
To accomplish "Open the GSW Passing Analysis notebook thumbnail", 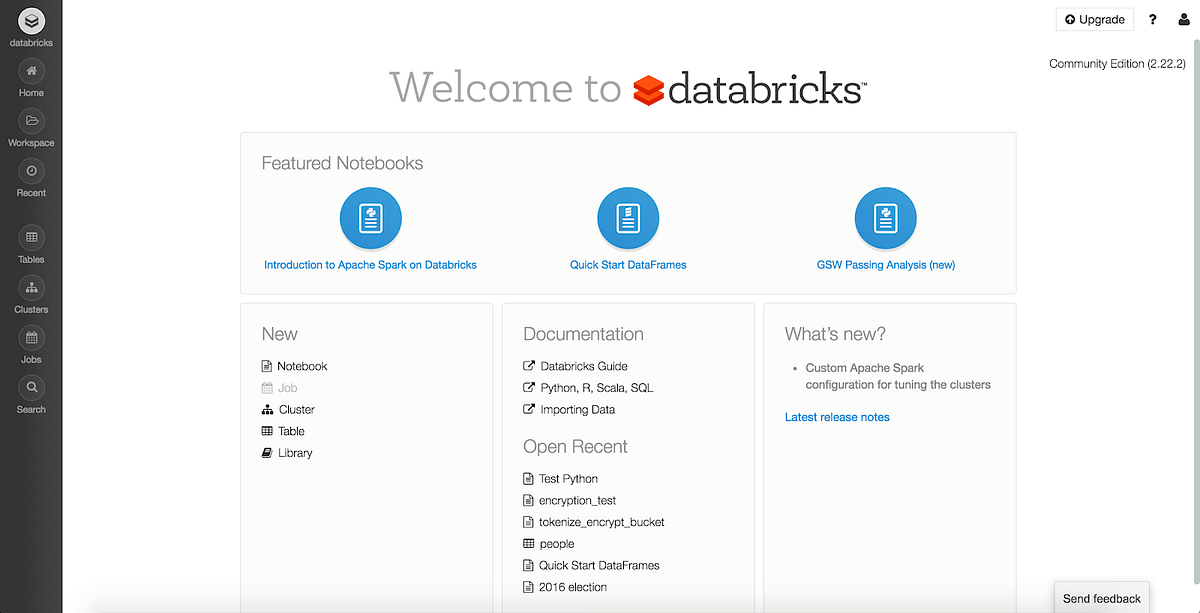I will pyautogui.click(x=885, y=217).
